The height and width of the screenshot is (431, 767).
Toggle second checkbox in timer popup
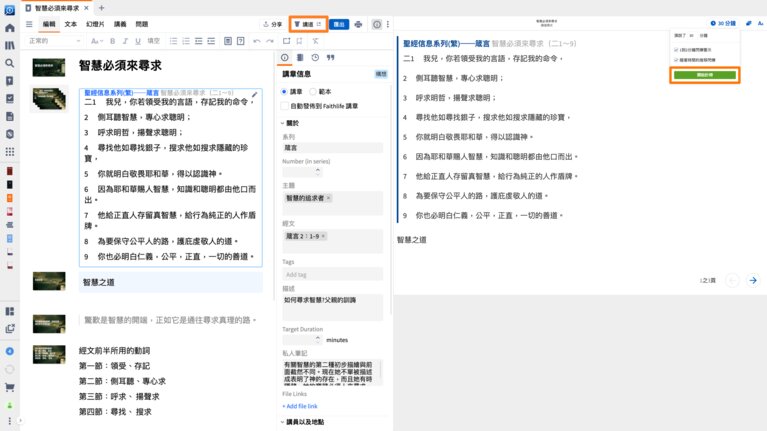(x=676, y=60)
